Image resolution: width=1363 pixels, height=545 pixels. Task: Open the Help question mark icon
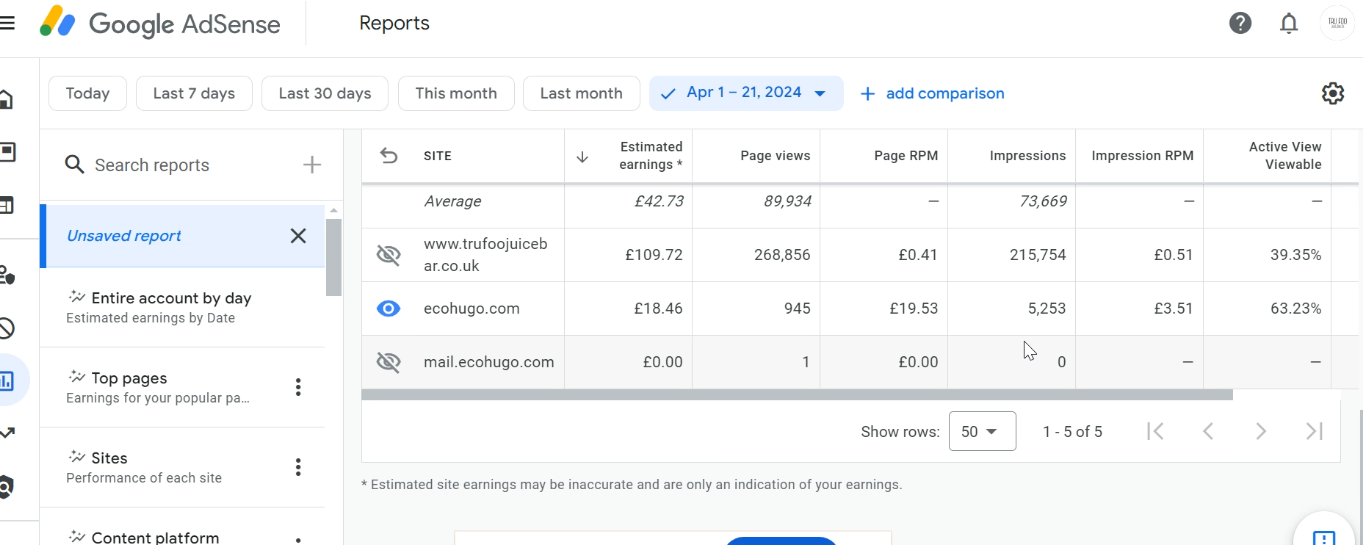click(1240, 23)
